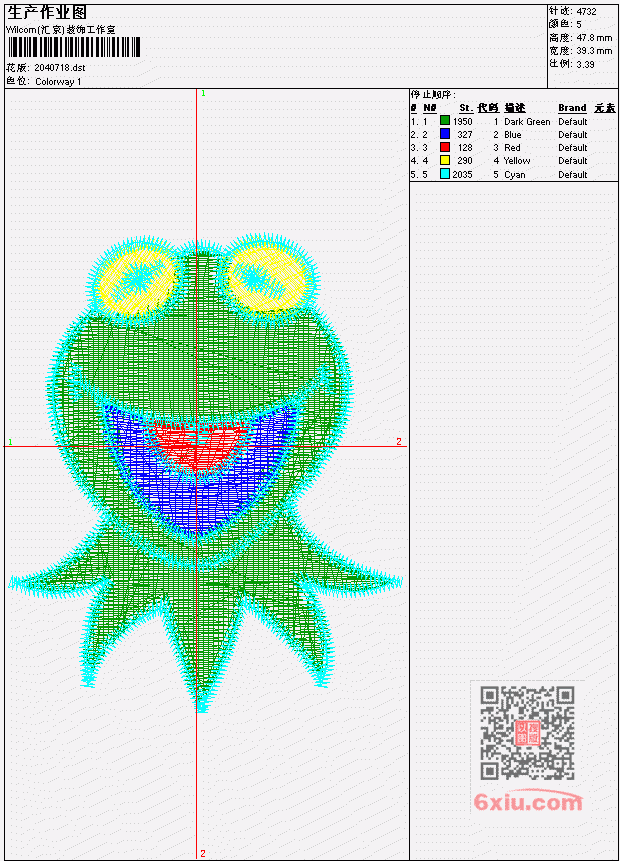
Task: Select the 'Cyan' description text
Action: (515, 175)
